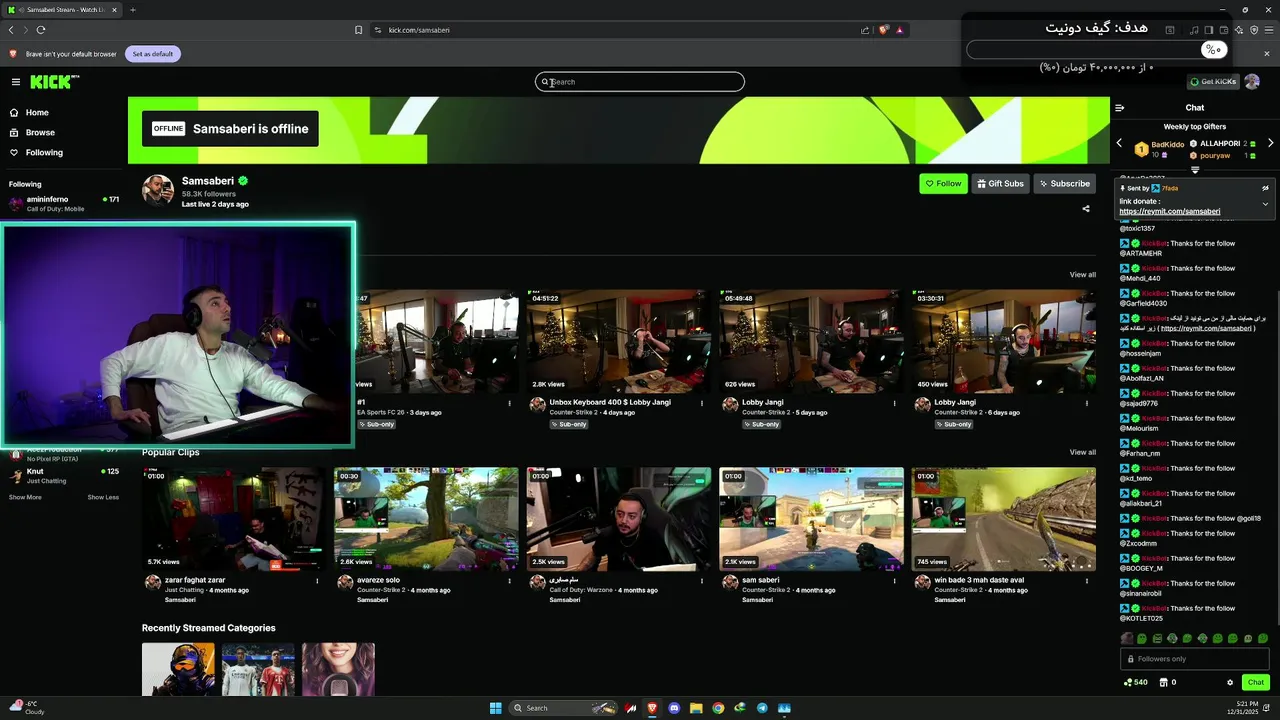The height and width of the screenshot is (720, 1280).
Task: Open Gift Subs dialog
Action: tap(1000, 184)
